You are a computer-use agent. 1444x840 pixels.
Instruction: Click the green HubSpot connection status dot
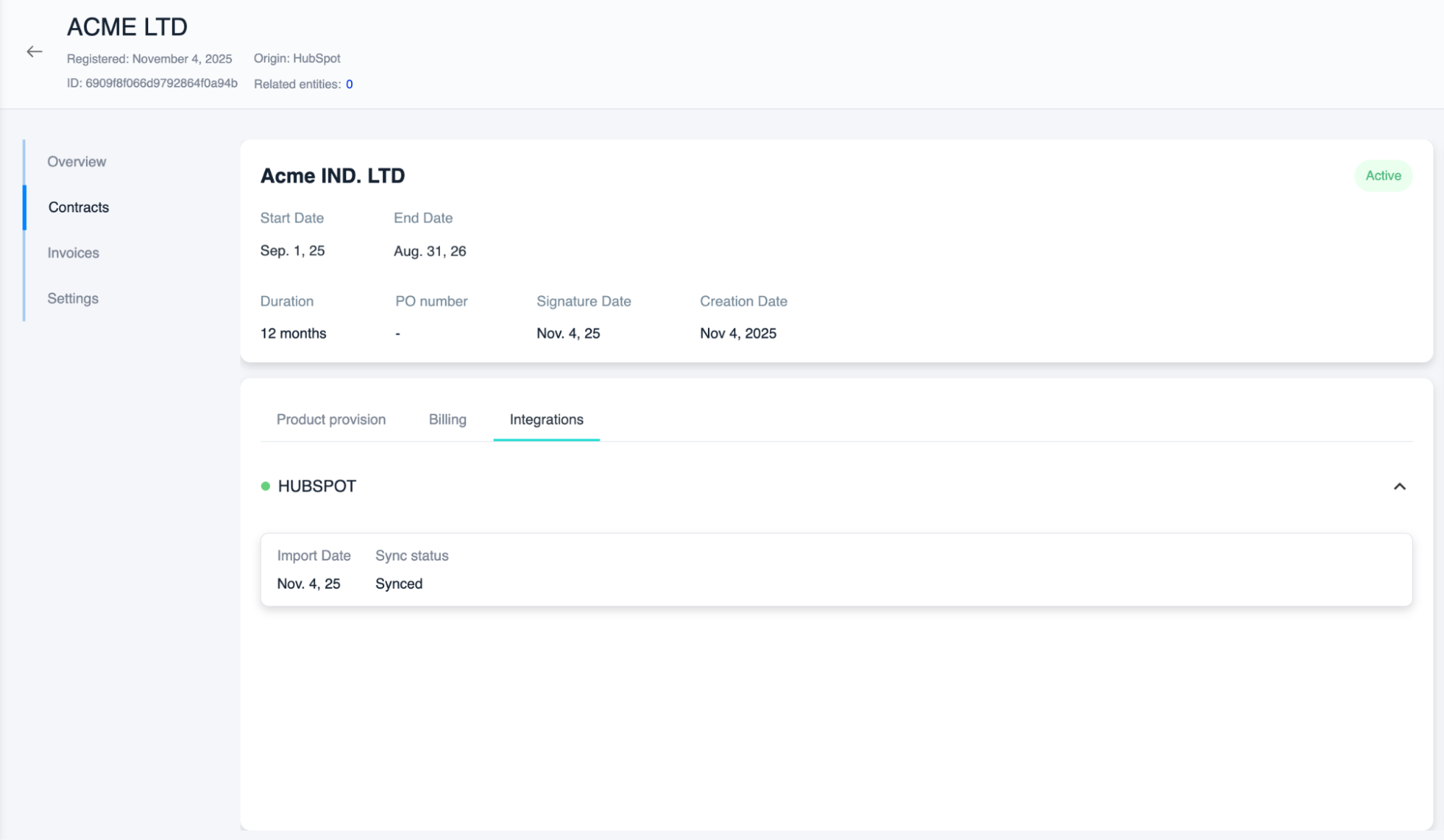pyautogui.click(x=267, y=486)
